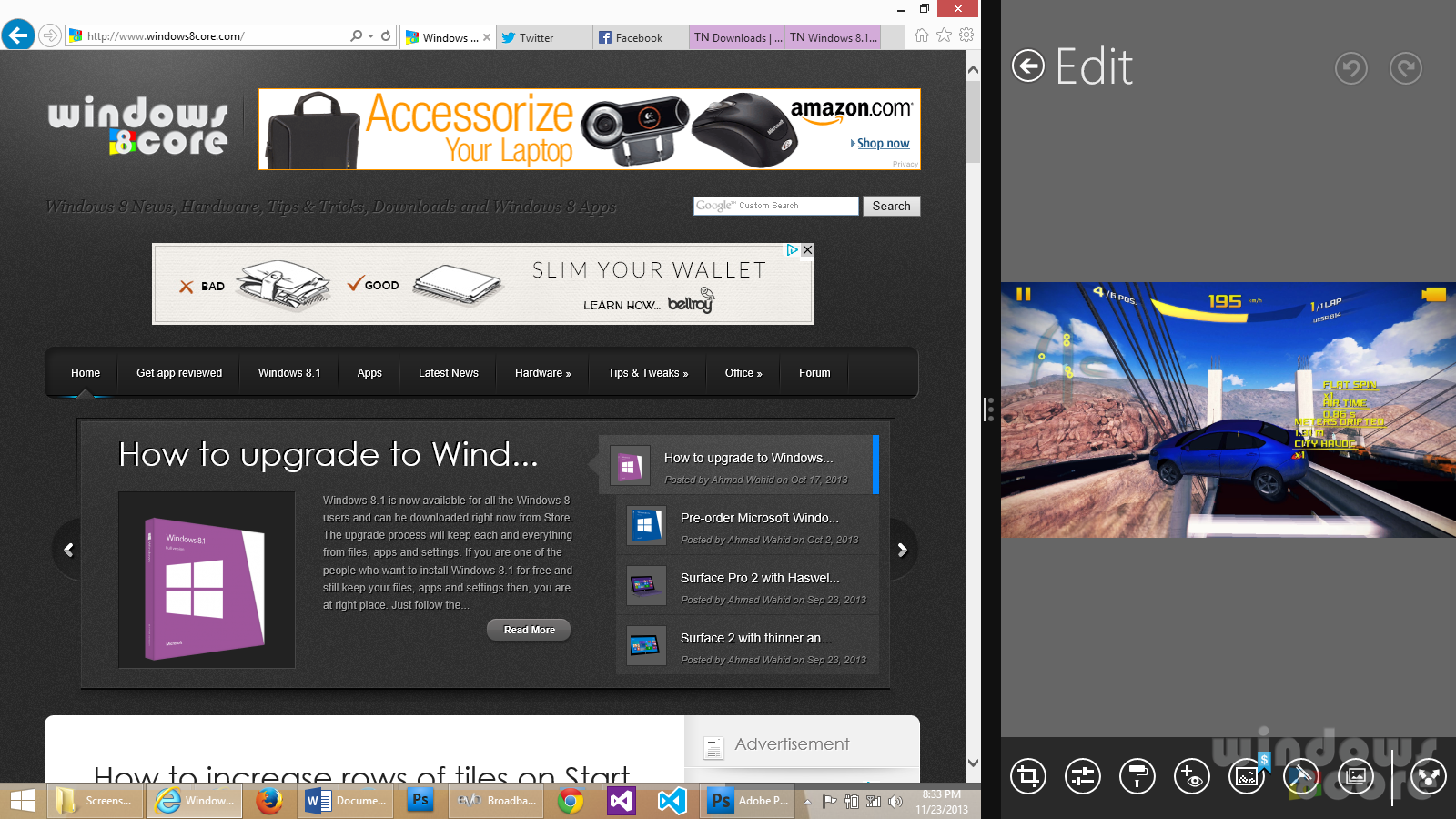
Task: Click page scrollbar down arrow
Action: point(973,763)
